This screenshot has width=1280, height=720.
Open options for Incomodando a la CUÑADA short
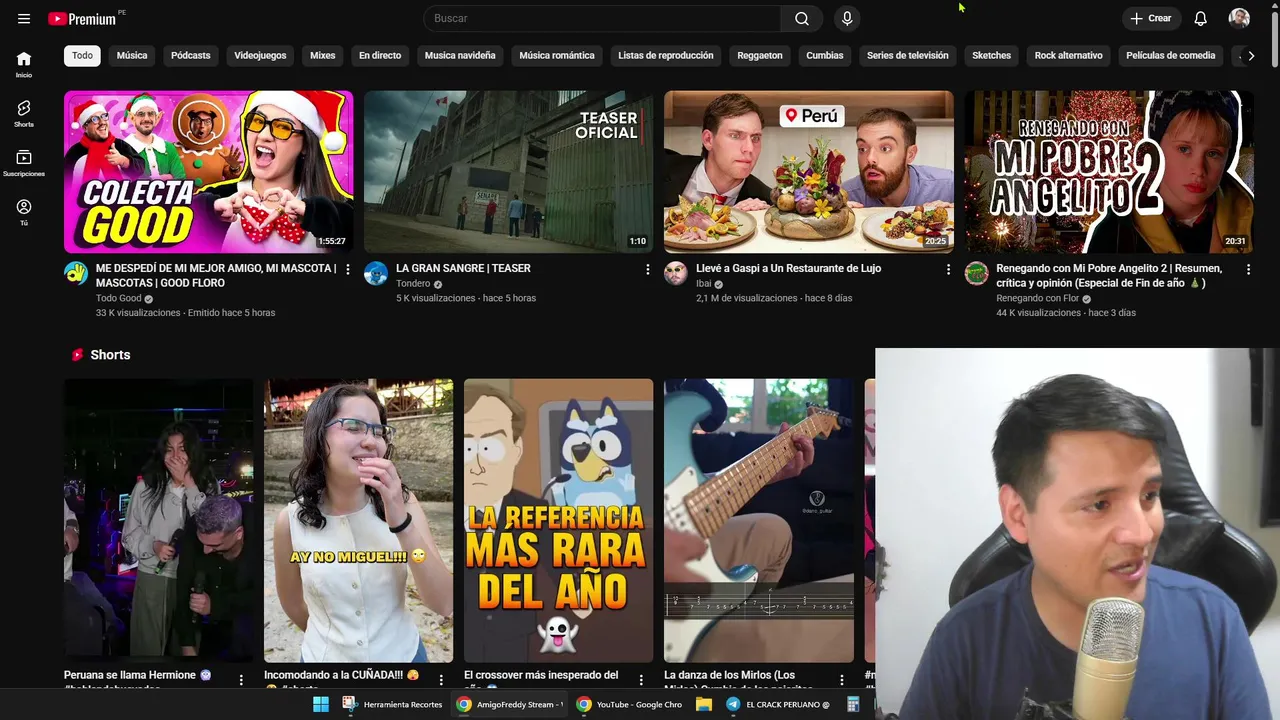pyautogui.click(x=441, y=679)
